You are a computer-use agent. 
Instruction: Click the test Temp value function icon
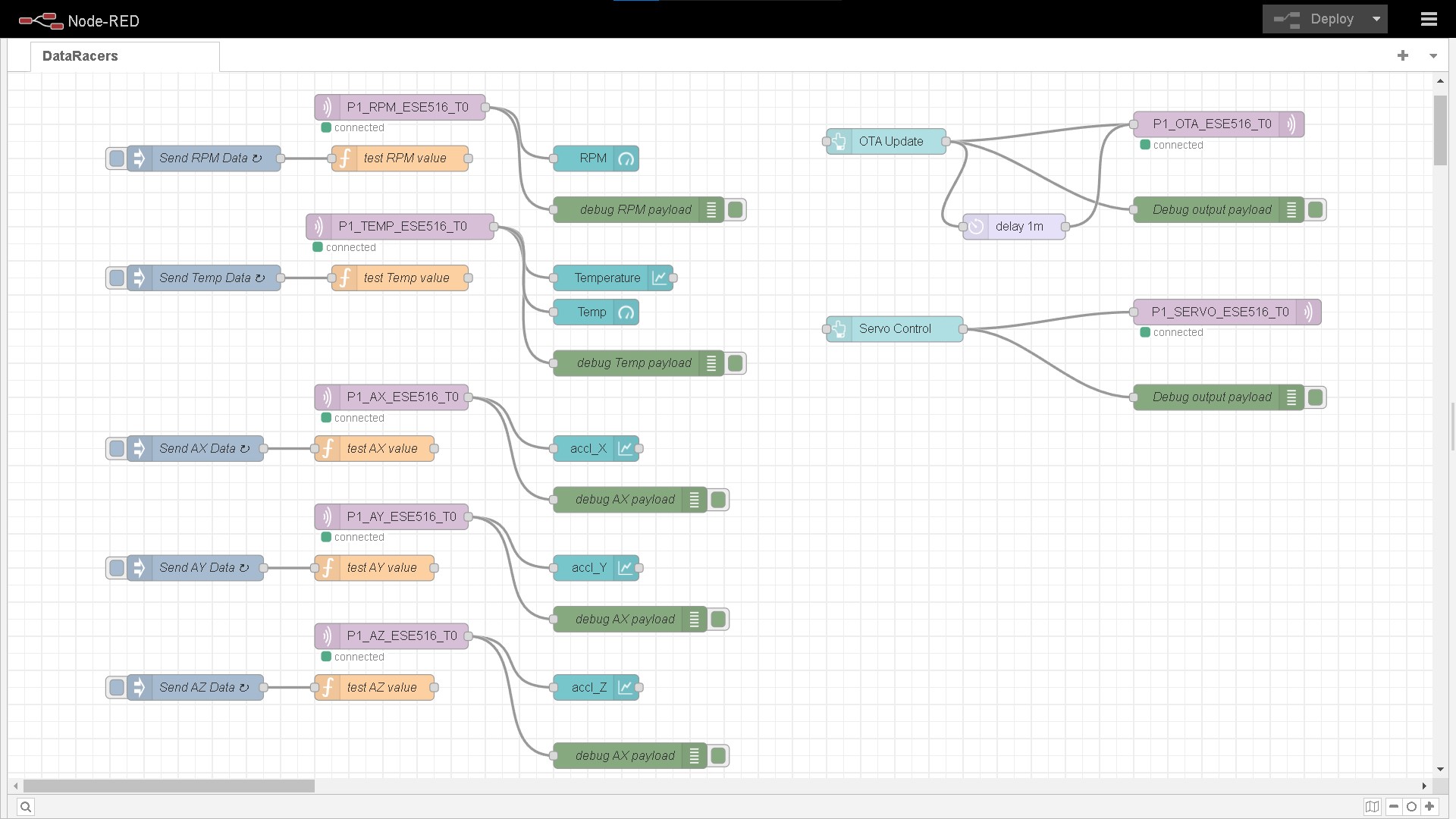(344, 278)
